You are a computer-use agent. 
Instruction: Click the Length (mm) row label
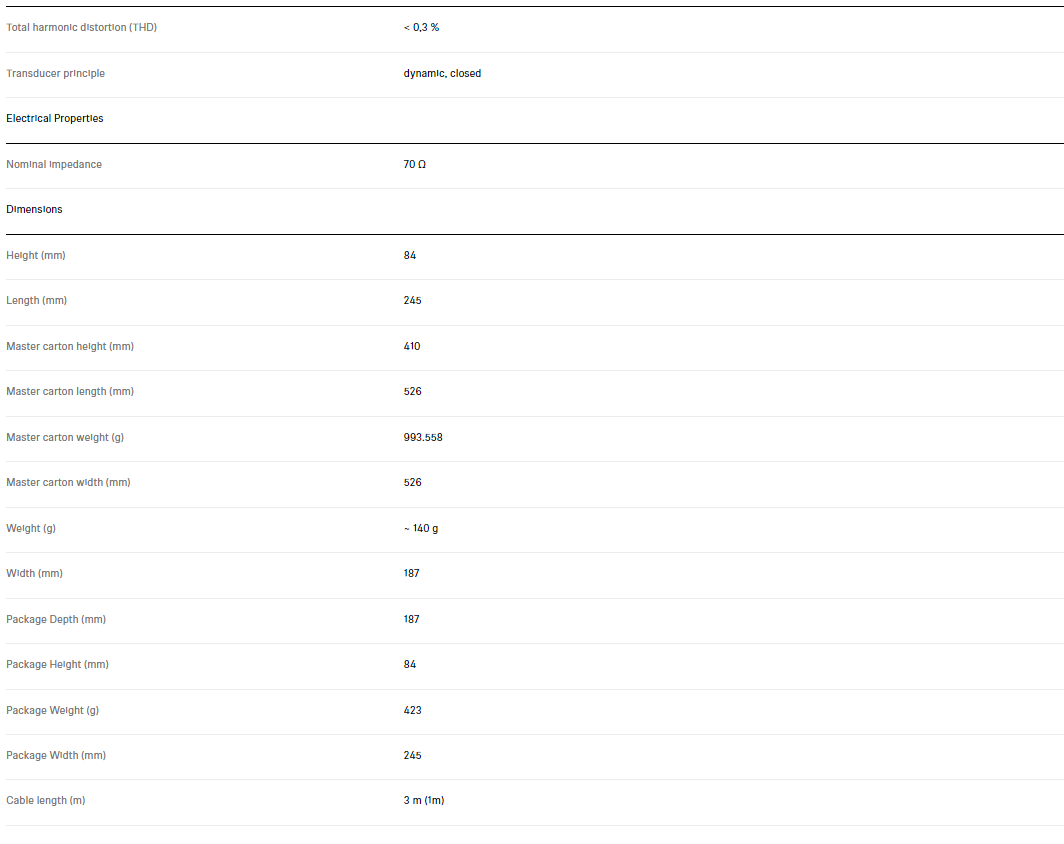click(x=37, y=300)
